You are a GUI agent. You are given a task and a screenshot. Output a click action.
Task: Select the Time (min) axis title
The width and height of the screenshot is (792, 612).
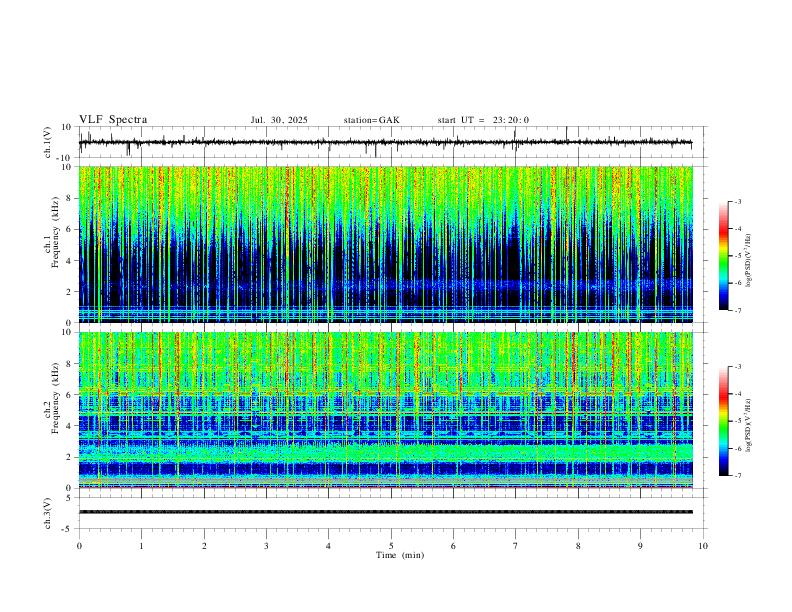click(400, 555)
